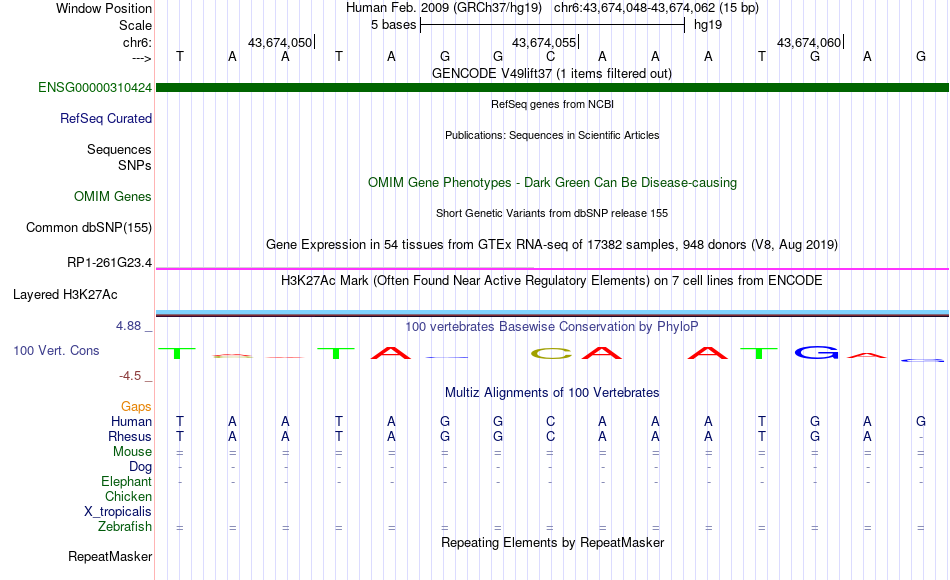Screen dimensions: 950x580
Task: Open 100 vertebrates Basewise Conservation PhyloP title
Action: point(552,327)
